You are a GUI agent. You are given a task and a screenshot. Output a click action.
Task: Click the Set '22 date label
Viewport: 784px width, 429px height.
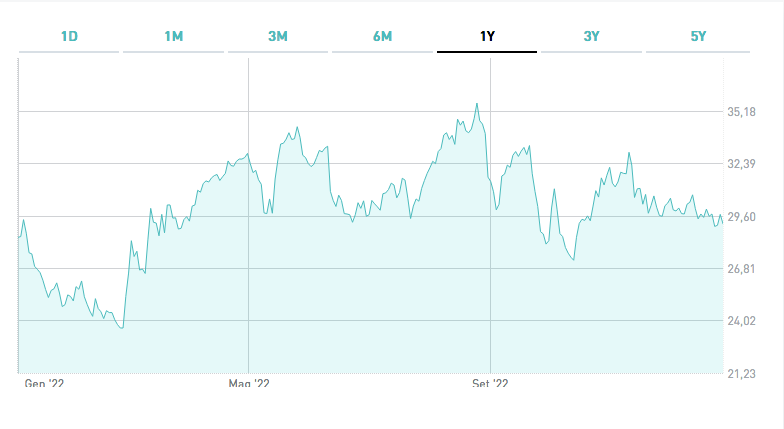pos(490,383)
